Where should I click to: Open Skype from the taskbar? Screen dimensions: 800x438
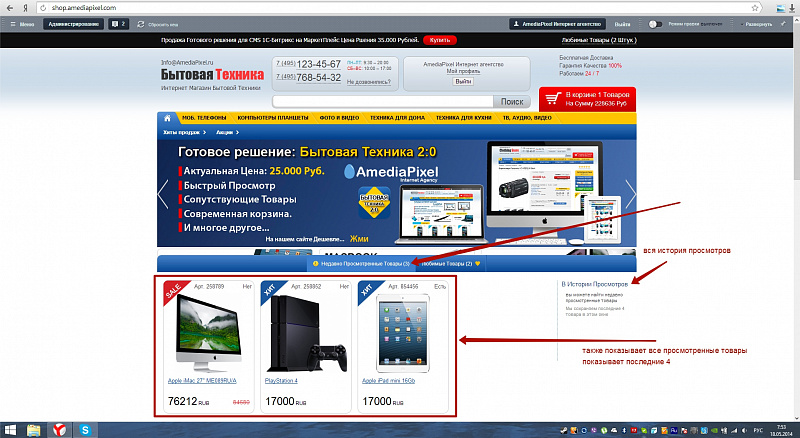(x=85, y=430)
